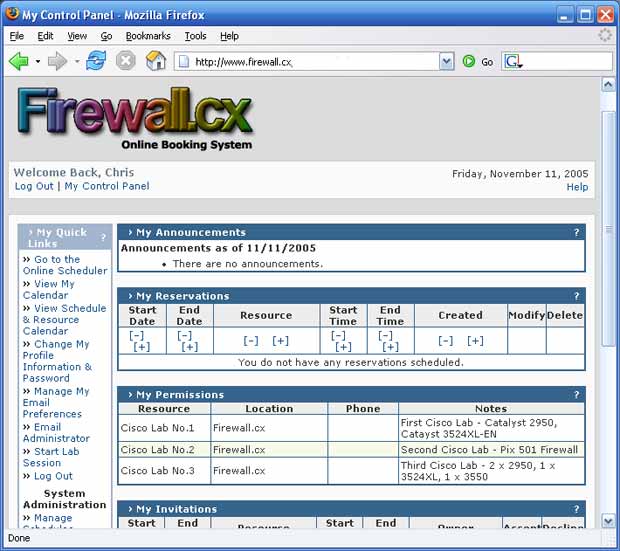Click the scrollbar down arrow
This screenshot has width=620, height=551.
pyautogui.click(x=608, y=521)
